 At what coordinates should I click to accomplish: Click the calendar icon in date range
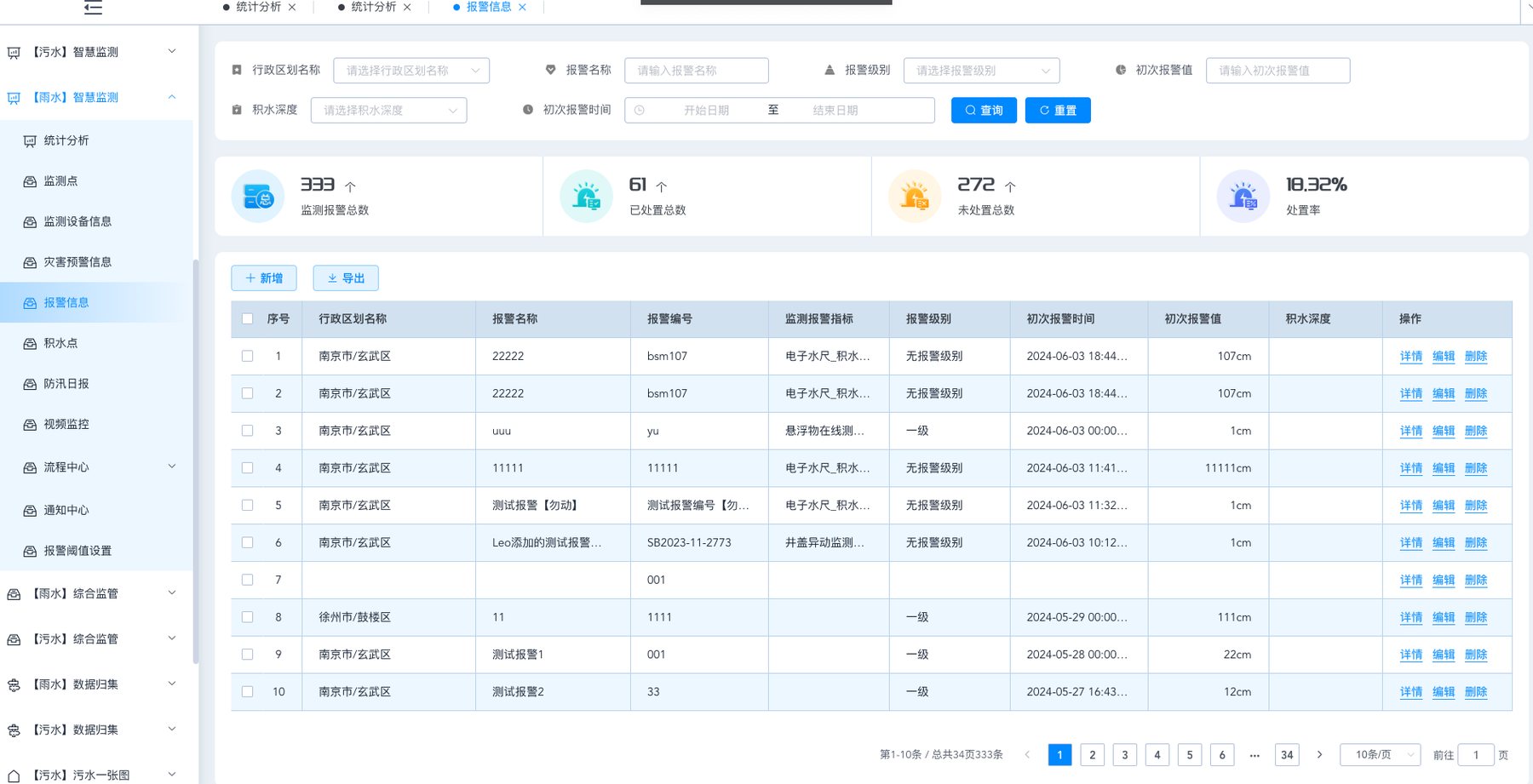[640, 111]
